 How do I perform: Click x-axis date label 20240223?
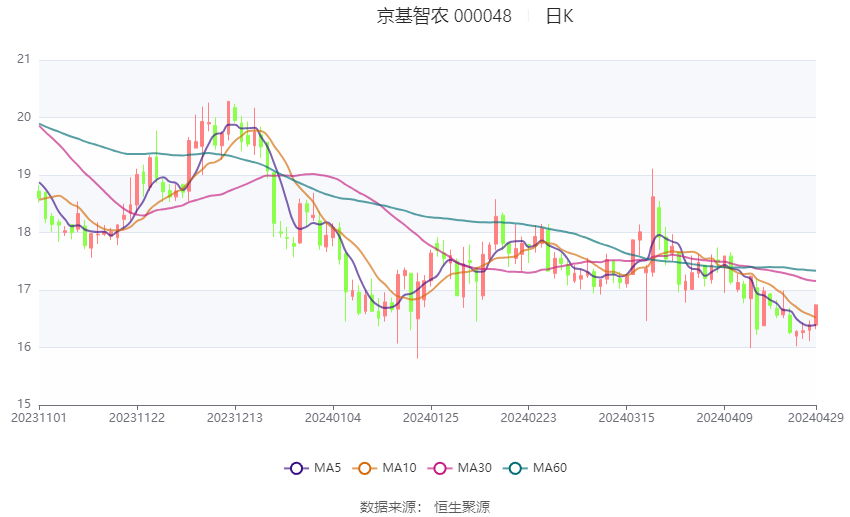[529, 418]
